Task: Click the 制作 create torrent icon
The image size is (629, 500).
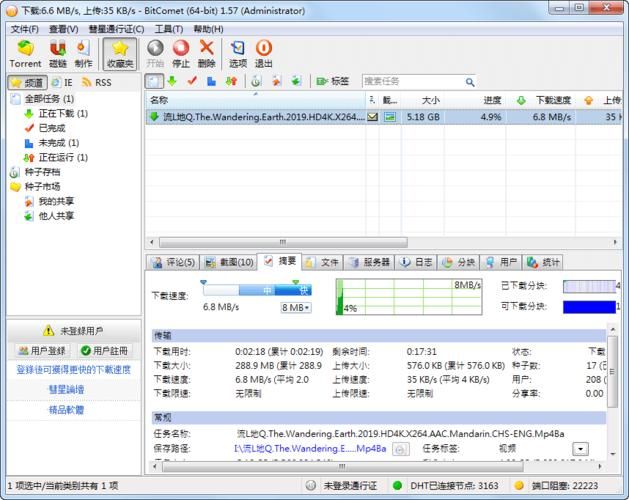Action: [83, 54]
